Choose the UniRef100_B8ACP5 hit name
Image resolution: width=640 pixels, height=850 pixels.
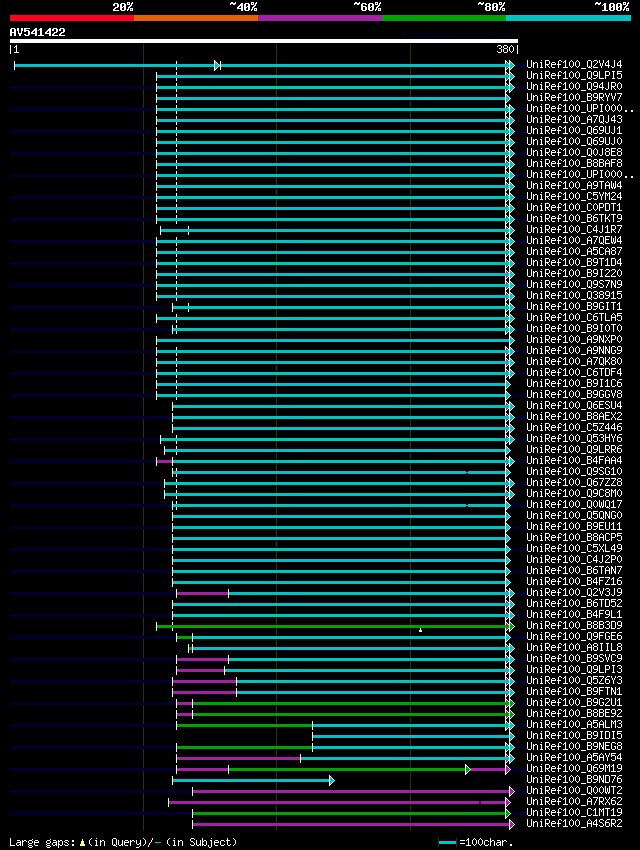pyautogui.click(x=574, y=537)
